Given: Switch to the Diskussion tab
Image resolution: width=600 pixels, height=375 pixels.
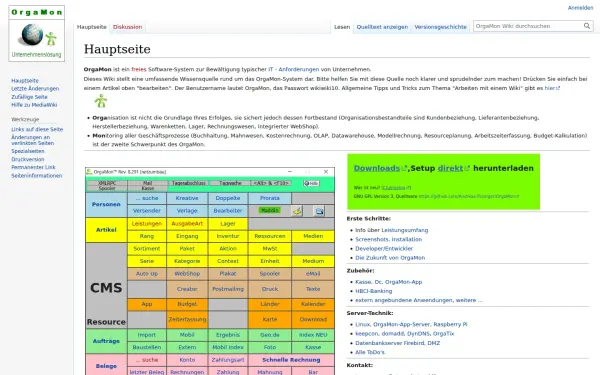Looking at the screenshot, I should pyautogui.click(x=127, y=27).
